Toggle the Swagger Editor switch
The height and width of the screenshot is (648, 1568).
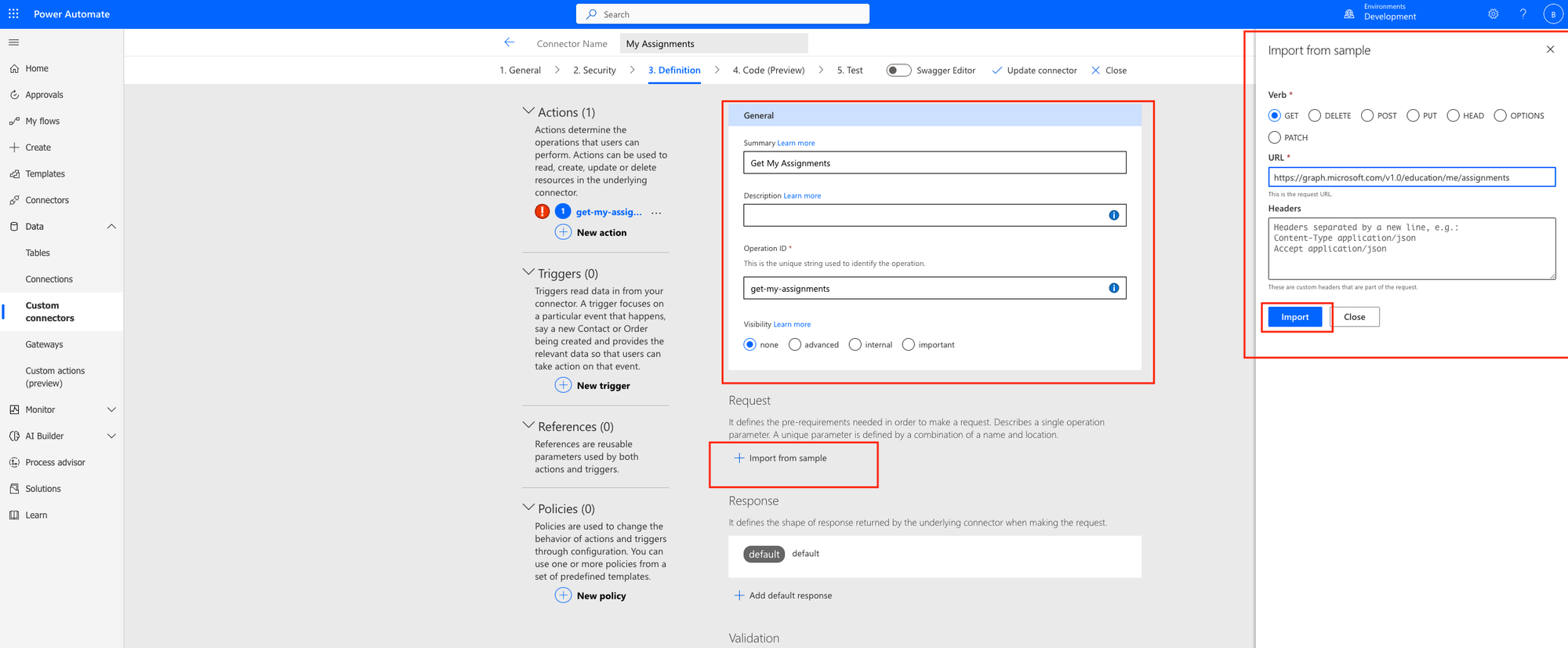(x=898, y=70)
